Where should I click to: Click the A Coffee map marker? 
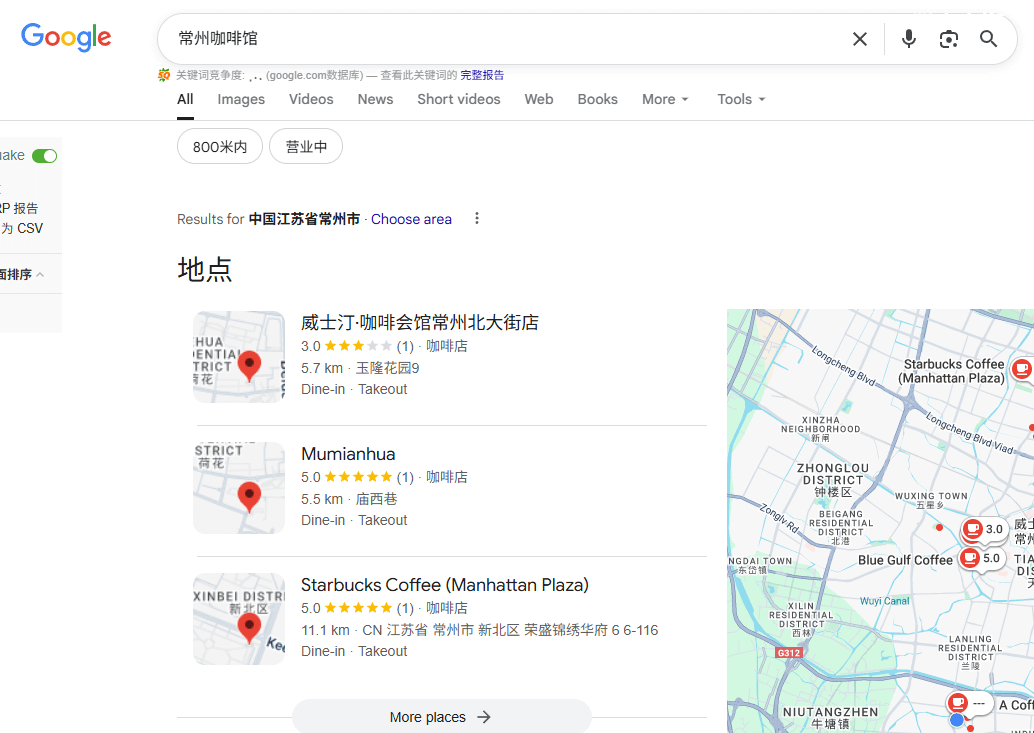tap(969, 704)
